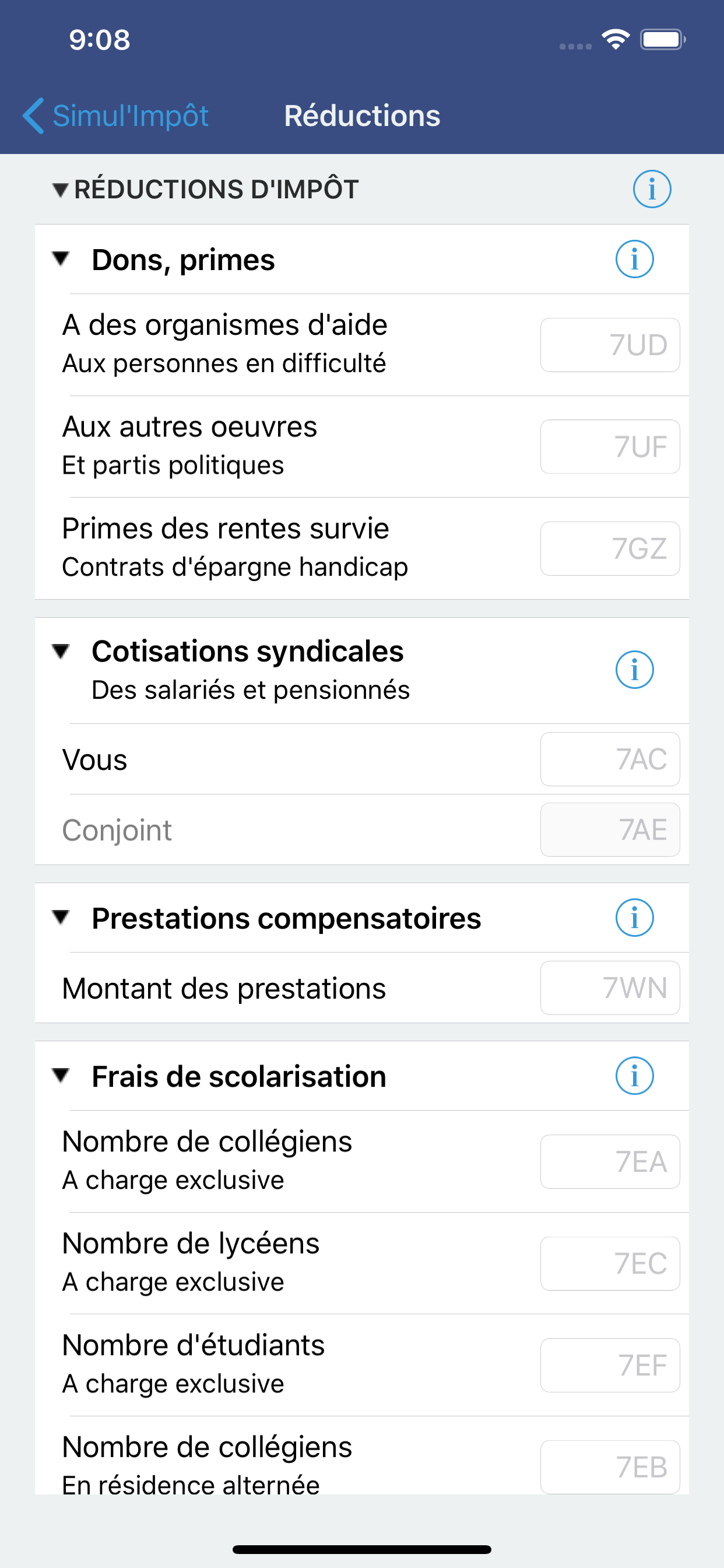The image size is (724, 1568).
Task: Open info for Réductions d'impôt section
Action: (x=652, y=190)
